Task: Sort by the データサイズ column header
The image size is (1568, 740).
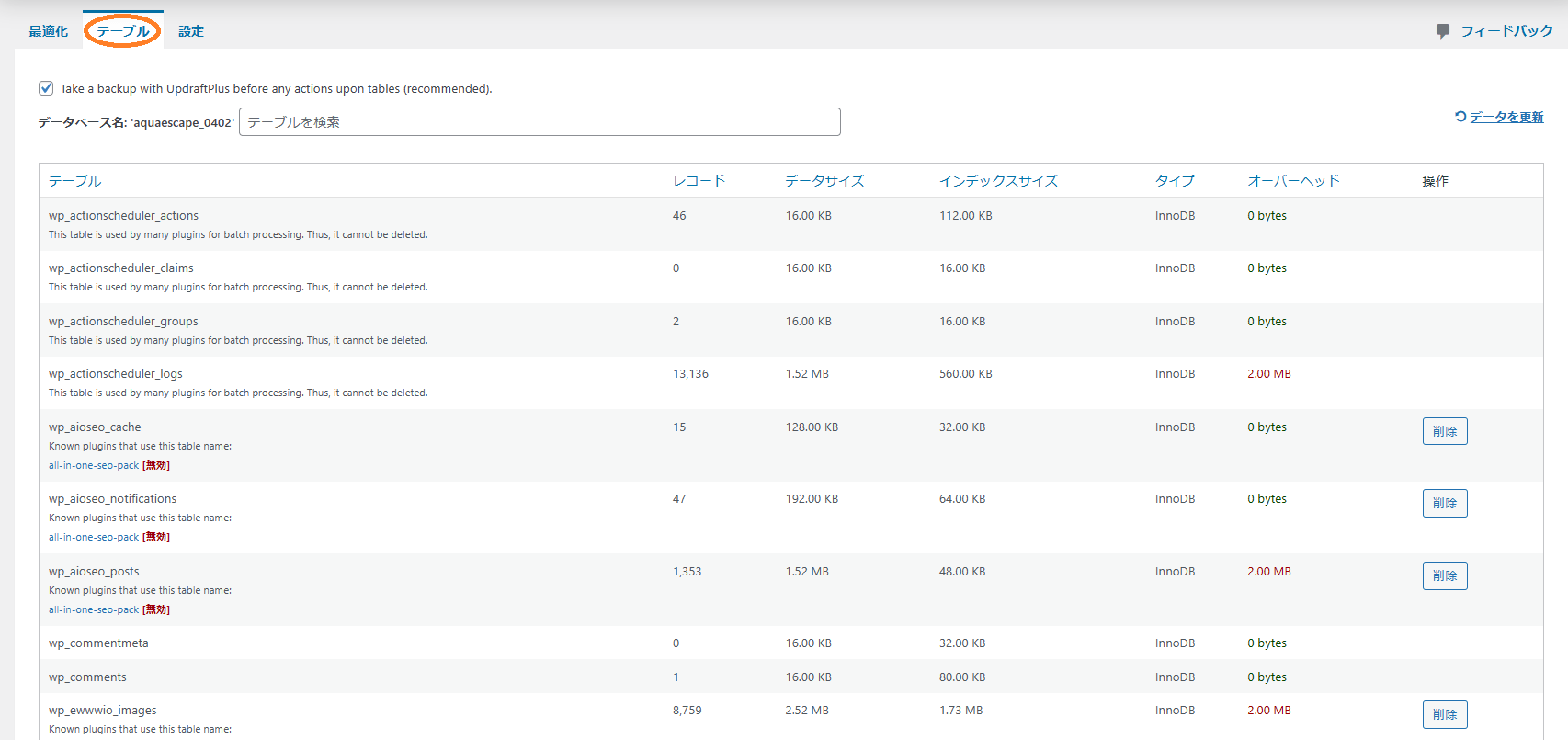Action: [x=824, y=181]
